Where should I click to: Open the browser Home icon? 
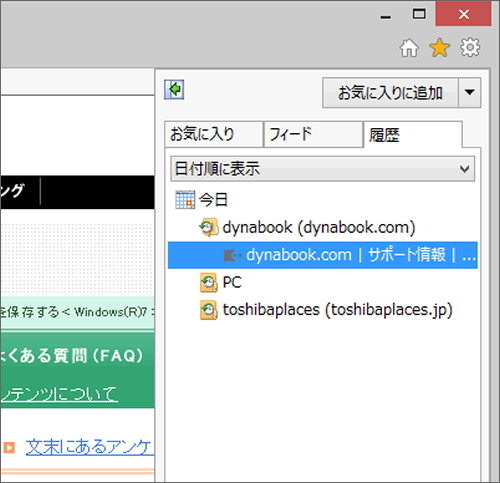(409, 48)
